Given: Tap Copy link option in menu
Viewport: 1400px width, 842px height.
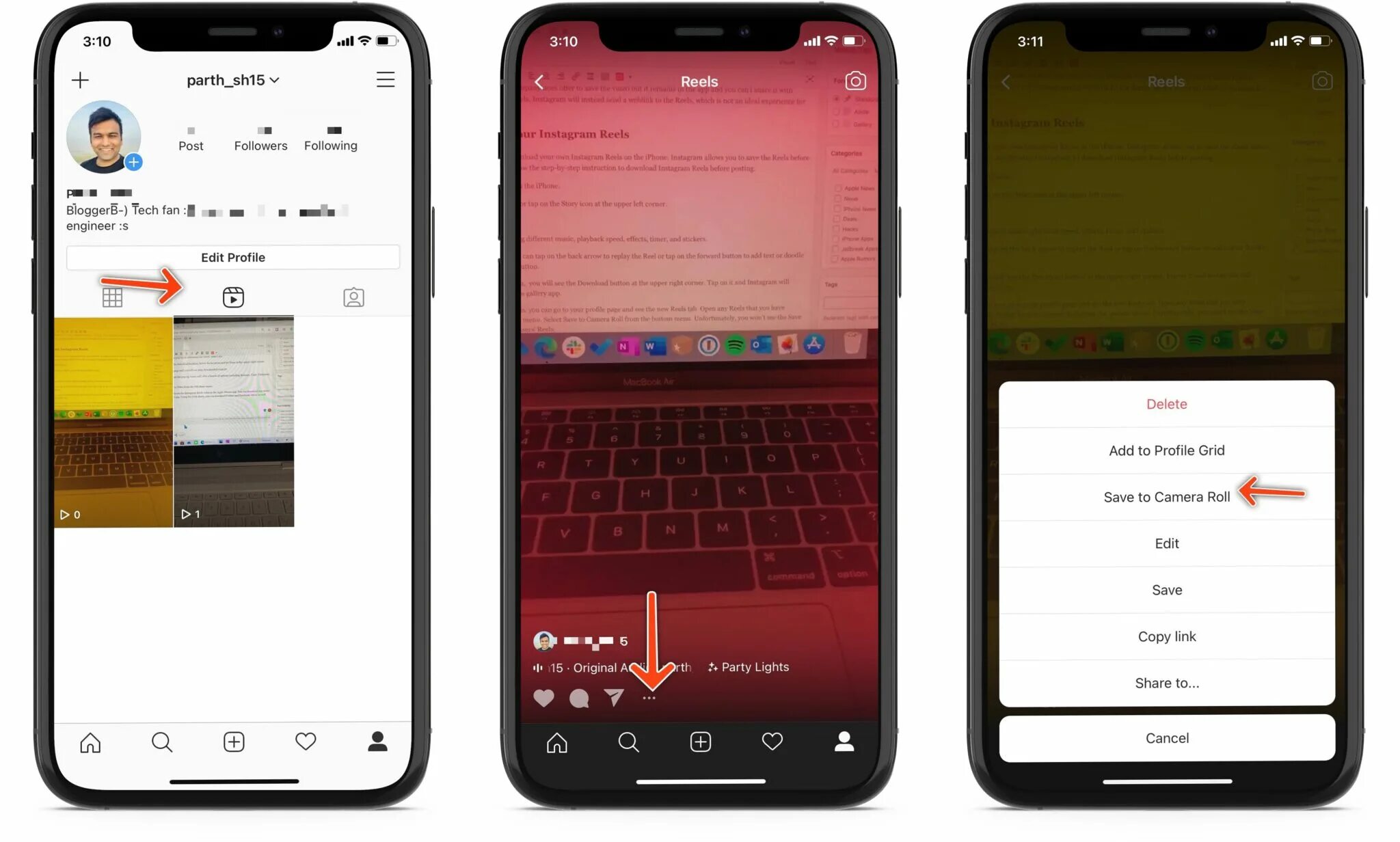Looking at the screenshot, I should [x=1166, y=635].
